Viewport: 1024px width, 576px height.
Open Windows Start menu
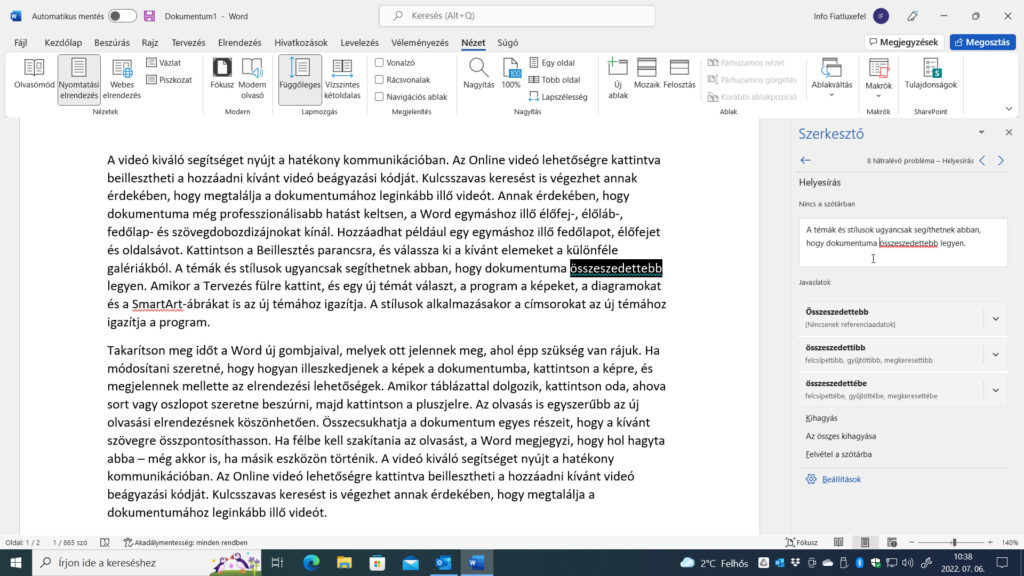tap(16, 562)
